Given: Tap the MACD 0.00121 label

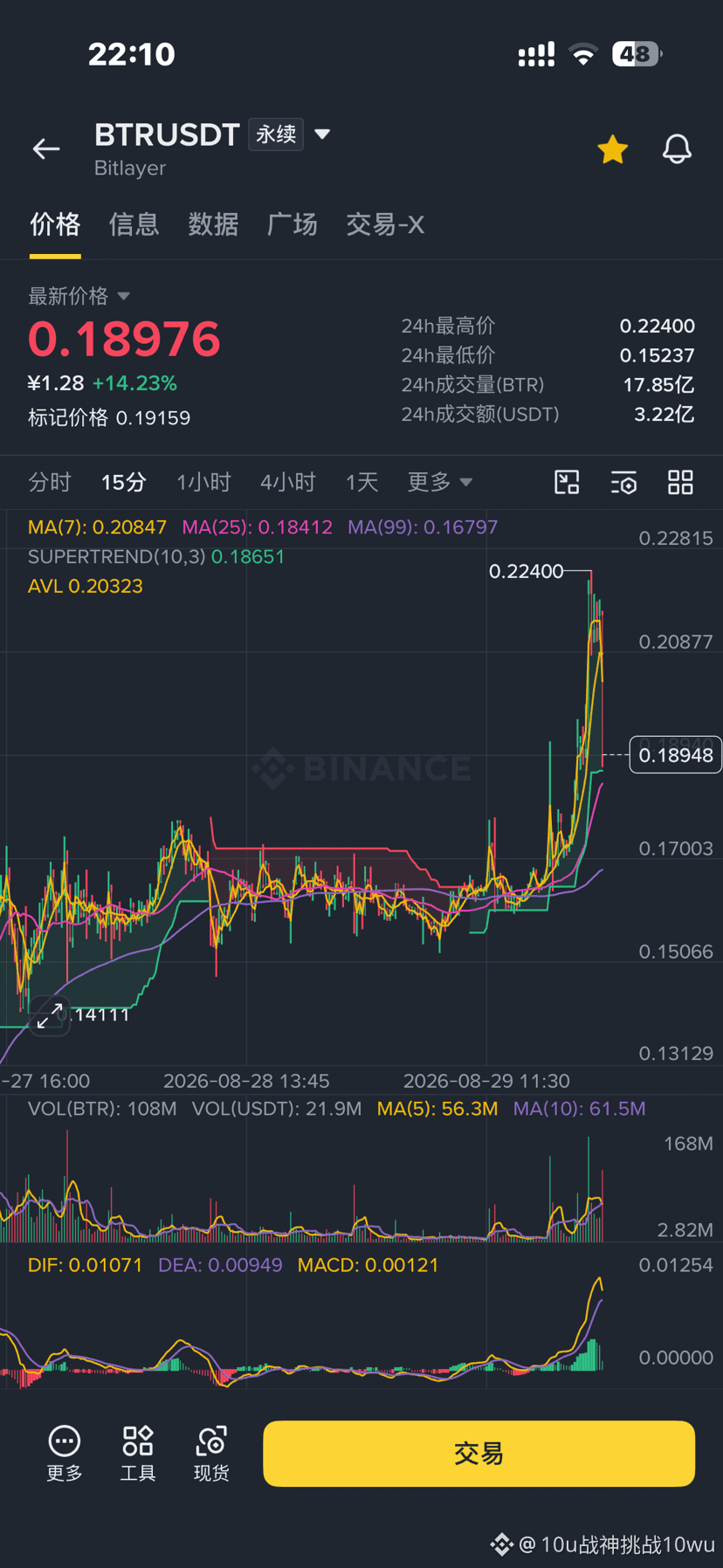Looking at the screenshot, I should point(368,1265).
